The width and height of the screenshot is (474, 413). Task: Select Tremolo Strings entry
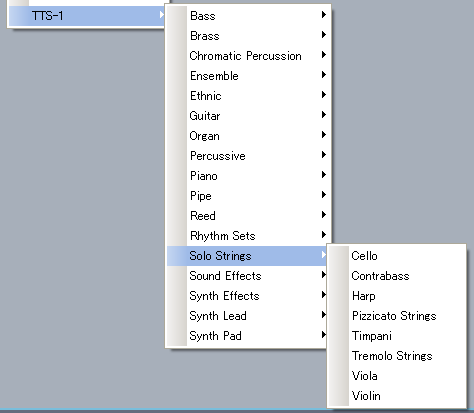click(x=397, y=356)
